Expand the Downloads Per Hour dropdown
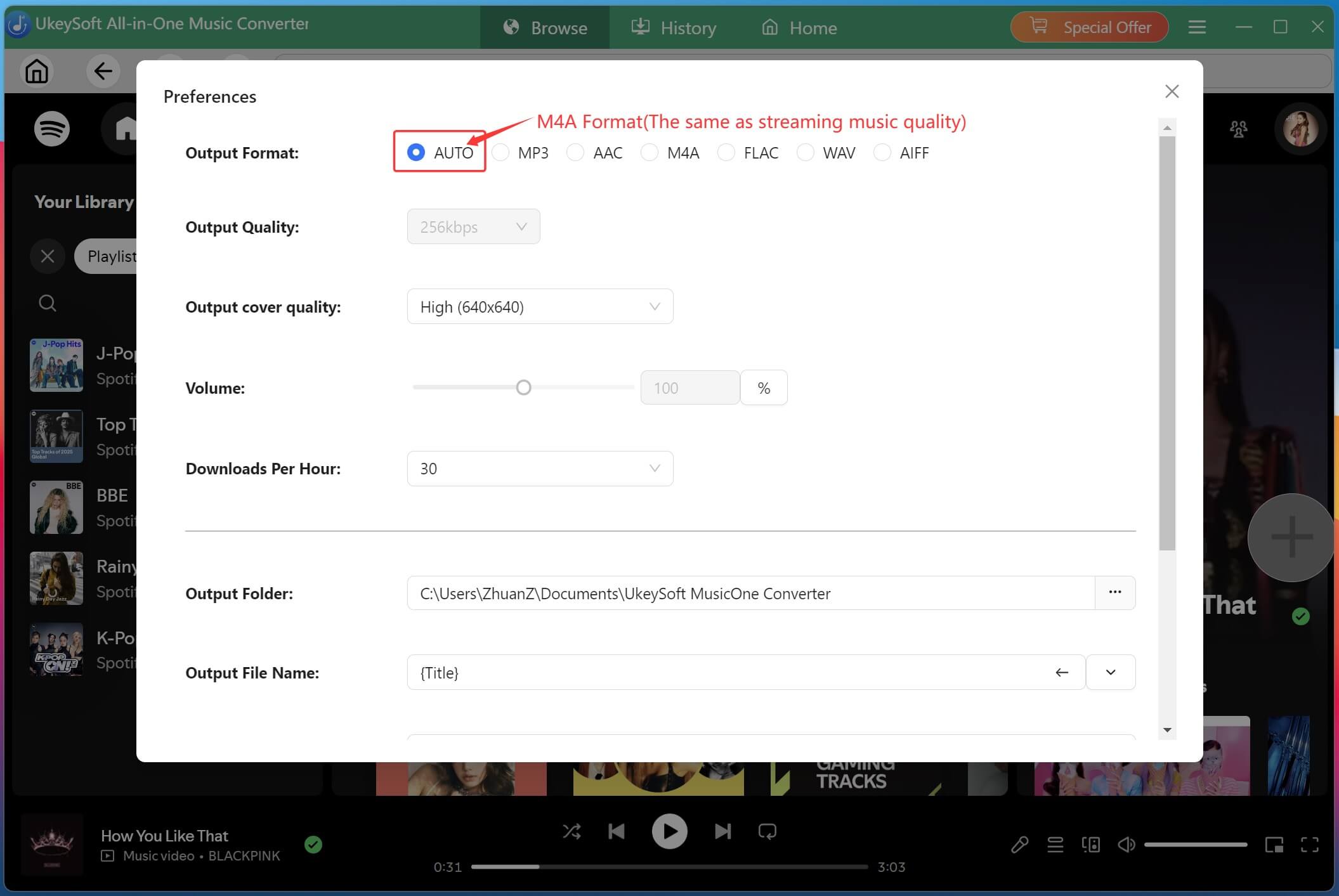The image size is (1339, 896). coord(654,468)
